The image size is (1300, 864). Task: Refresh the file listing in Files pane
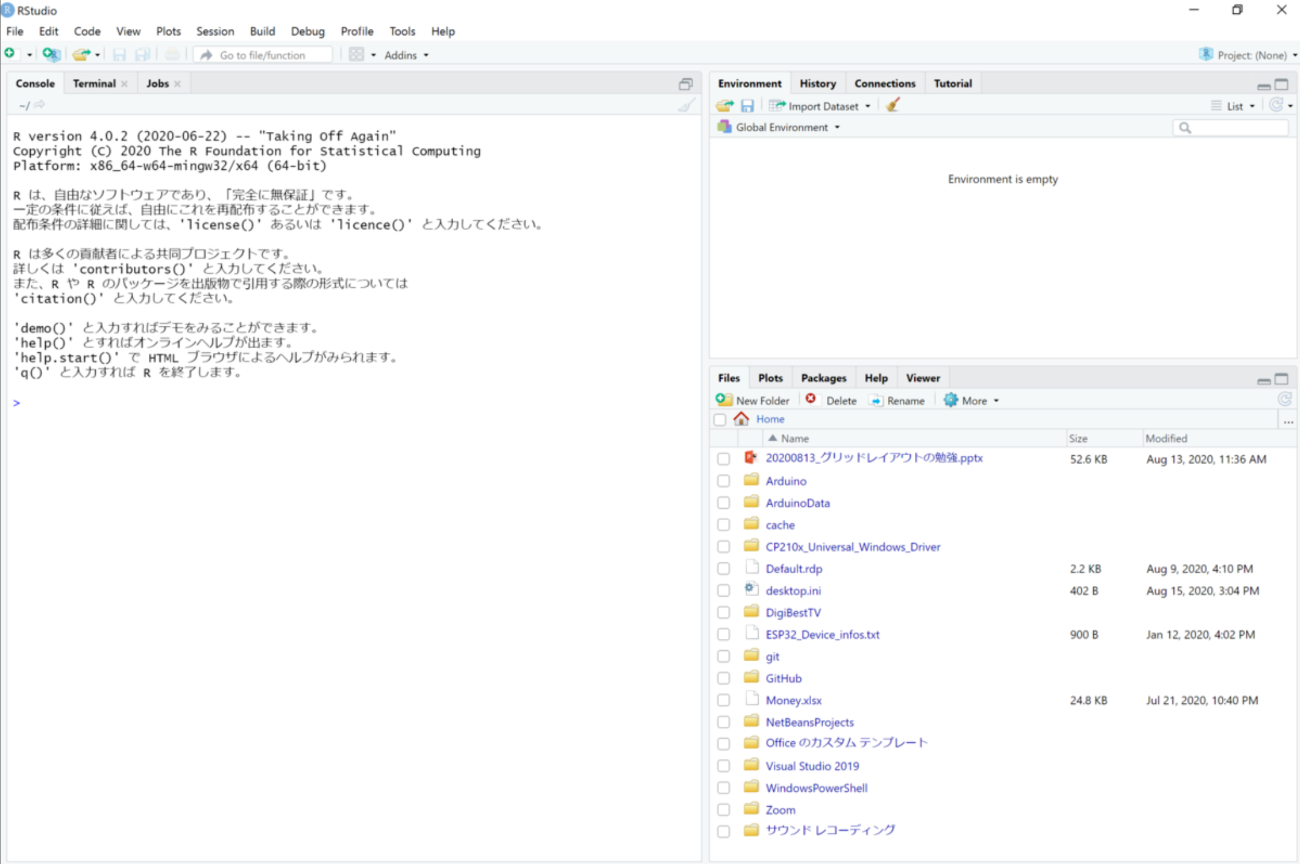(x=1284, y=400)
